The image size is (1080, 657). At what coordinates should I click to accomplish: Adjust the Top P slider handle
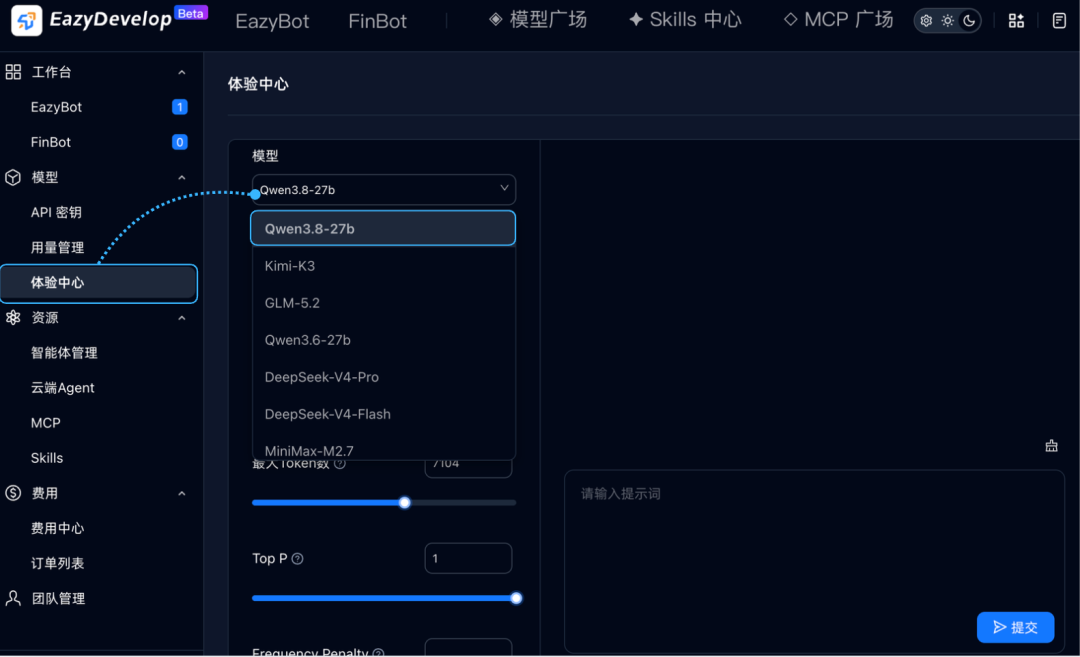(516, 598)
